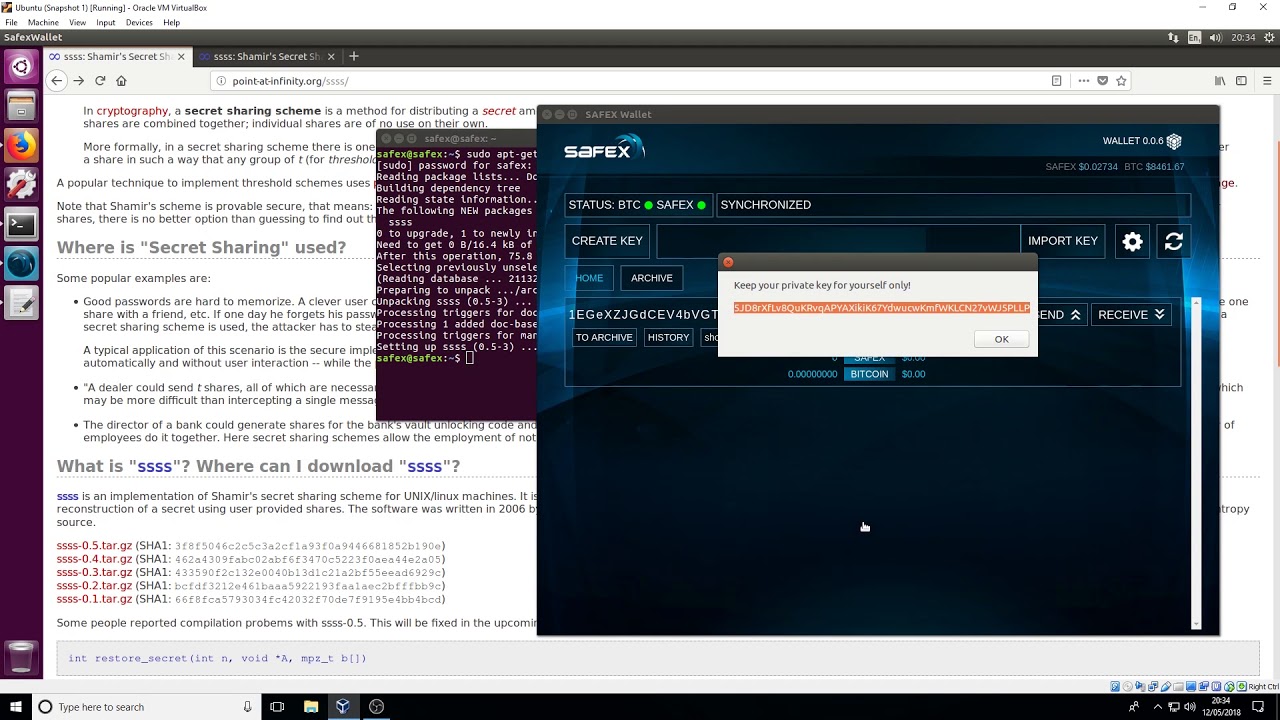1280x720 pixels.
Task: Download ssss-0.1.tar.gz
Action: coord(94,599)
